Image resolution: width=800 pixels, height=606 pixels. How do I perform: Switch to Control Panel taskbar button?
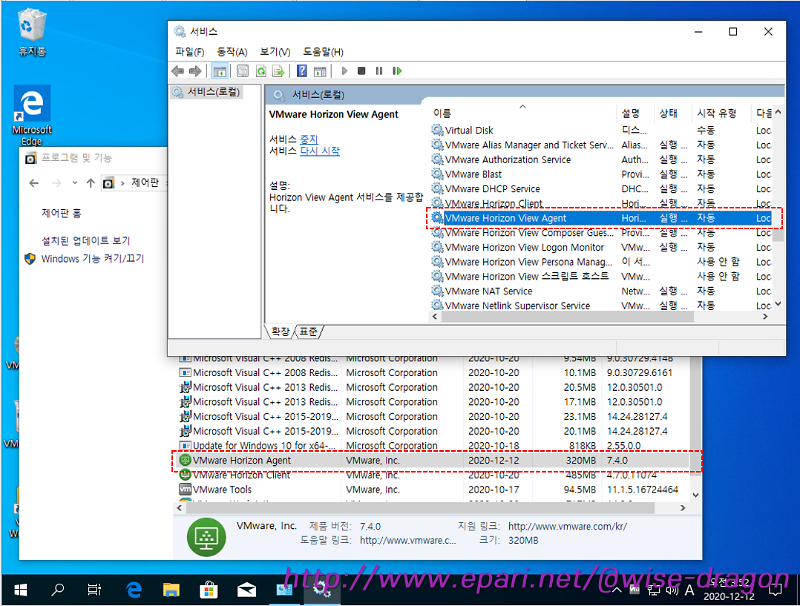click(284, 590)
